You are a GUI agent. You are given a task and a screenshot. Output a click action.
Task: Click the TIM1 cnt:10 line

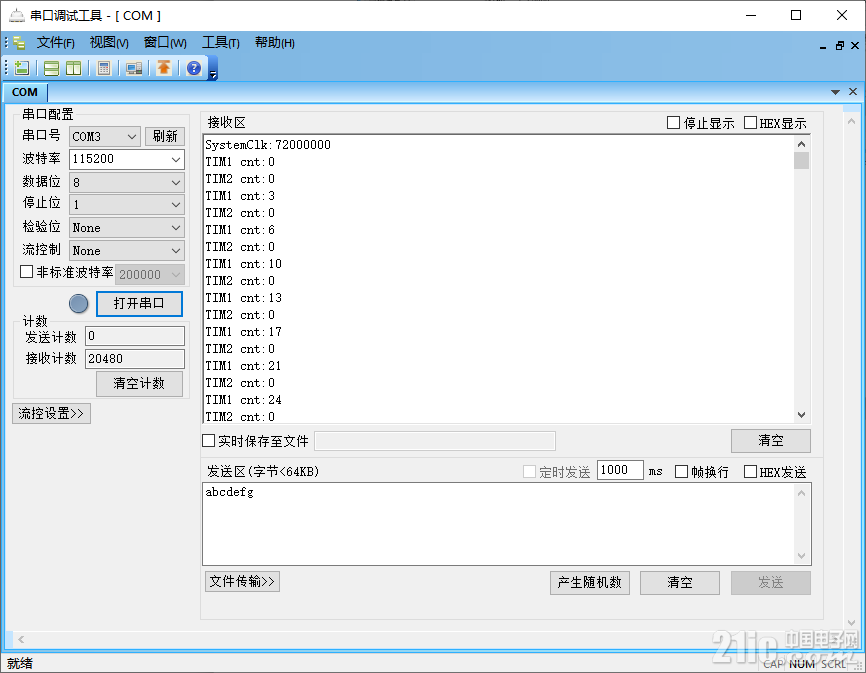click(x=244, y=264)
